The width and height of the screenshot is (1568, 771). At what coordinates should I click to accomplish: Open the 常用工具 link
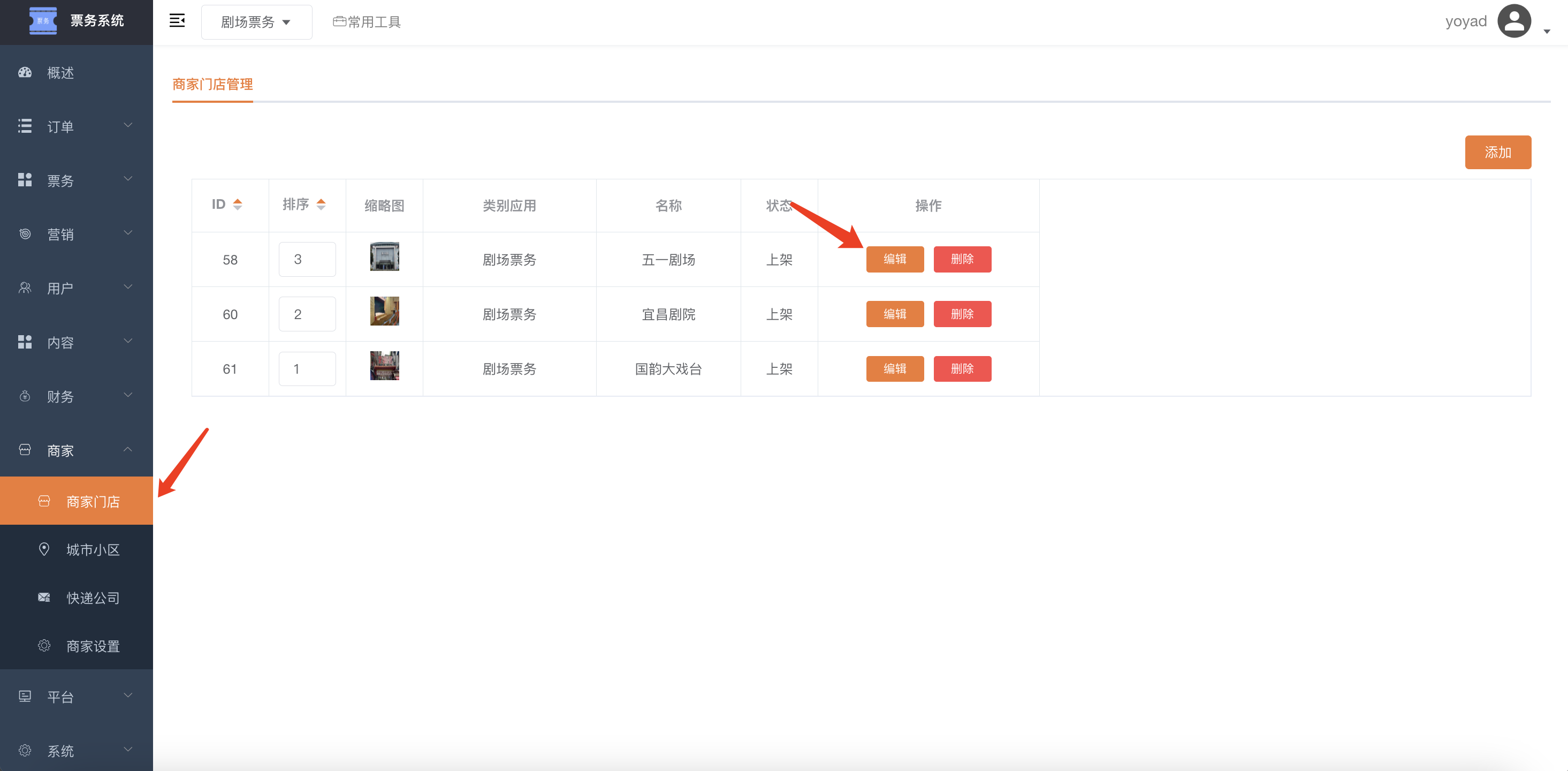(367, 22)
